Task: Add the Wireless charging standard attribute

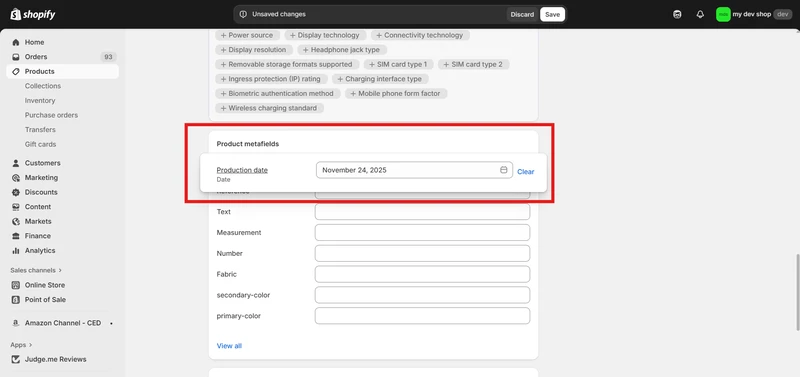Action: coord(269,108)
